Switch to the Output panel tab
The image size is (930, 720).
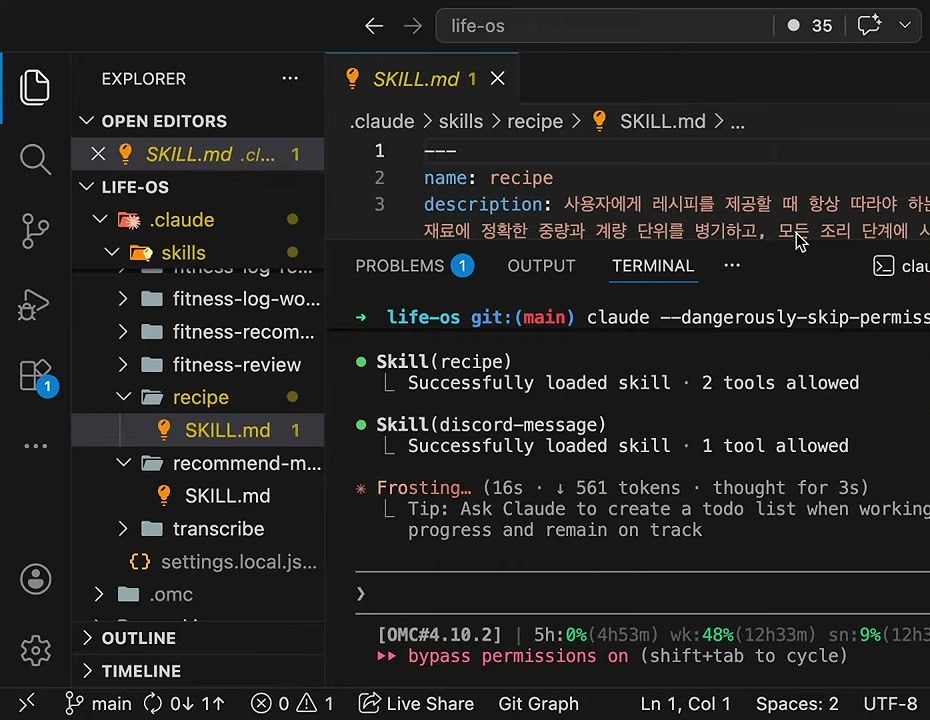542,266
